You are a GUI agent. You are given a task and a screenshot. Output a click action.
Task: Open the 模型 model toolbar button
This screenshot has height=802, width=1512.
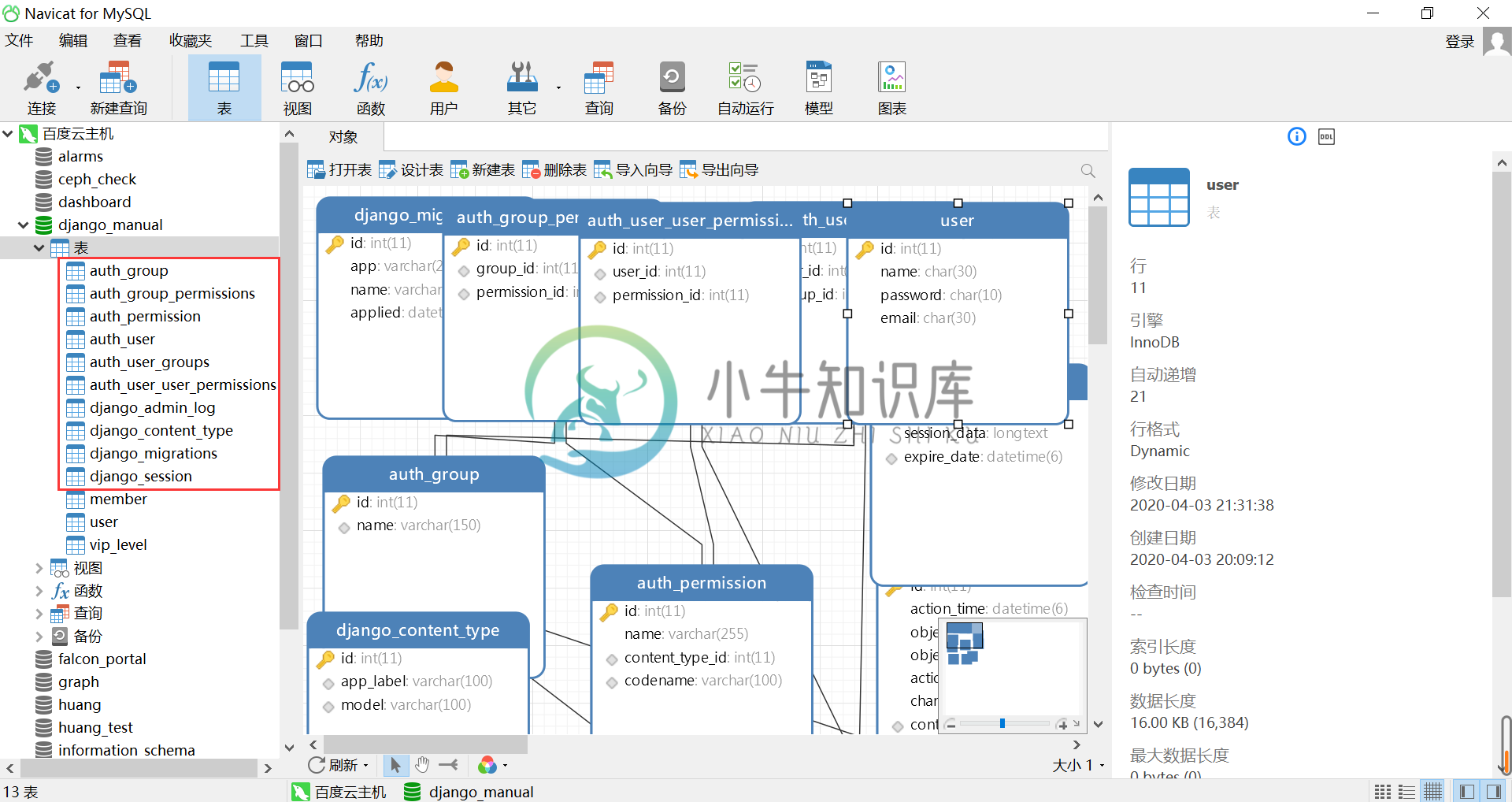(819, 88)
